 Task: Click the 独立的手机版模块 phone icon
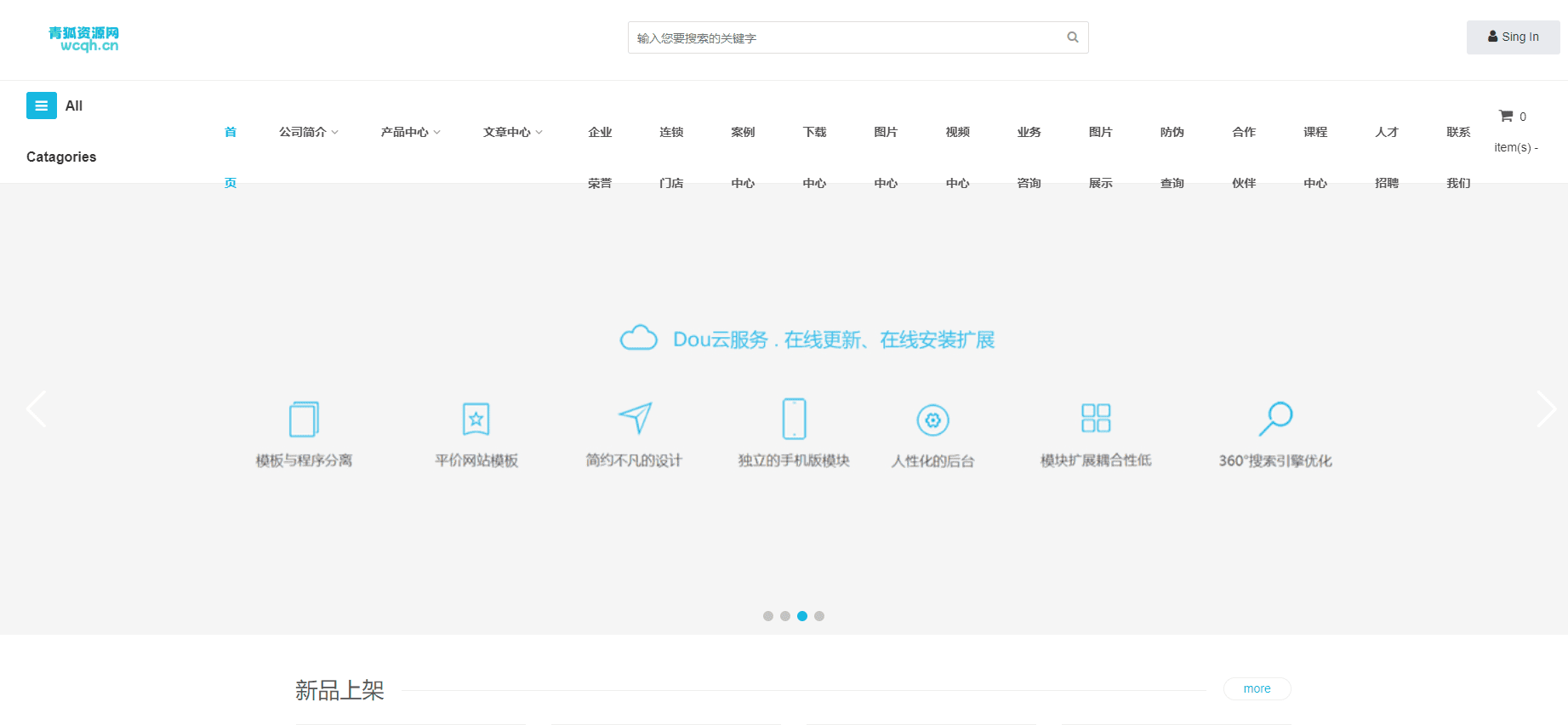[x=794, y=418]
